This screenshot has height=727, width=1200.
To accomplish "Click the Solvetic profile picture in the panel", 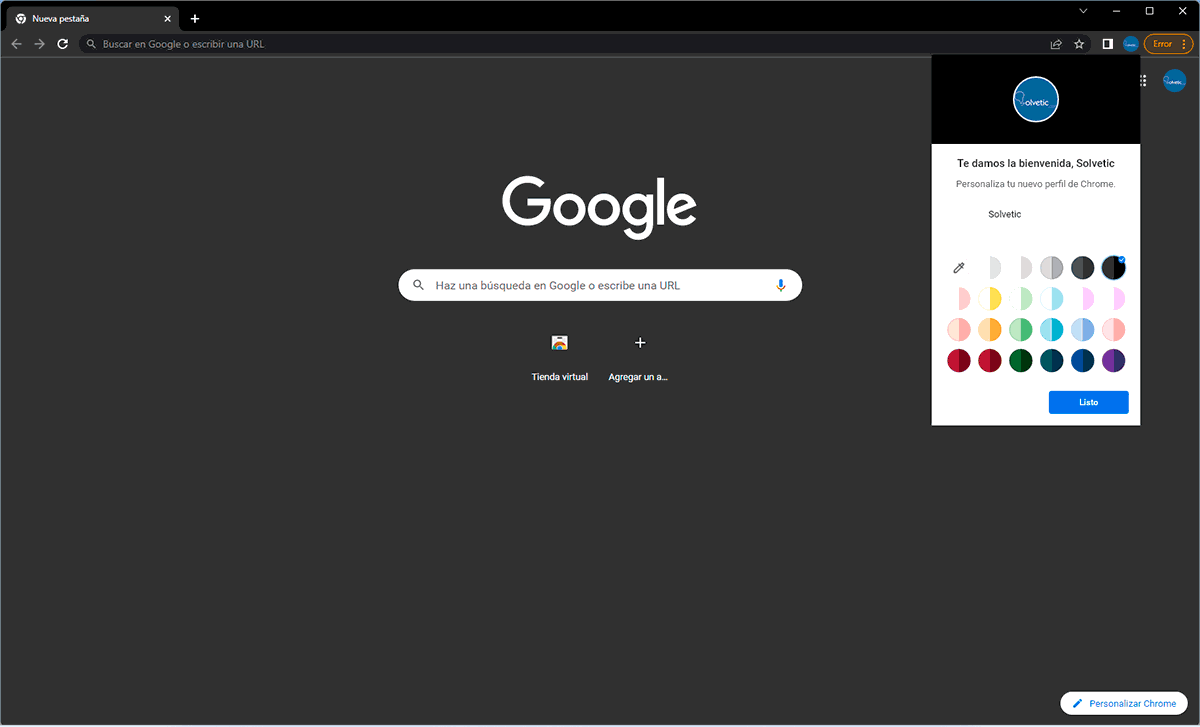I will click(x=1036, y=100).
